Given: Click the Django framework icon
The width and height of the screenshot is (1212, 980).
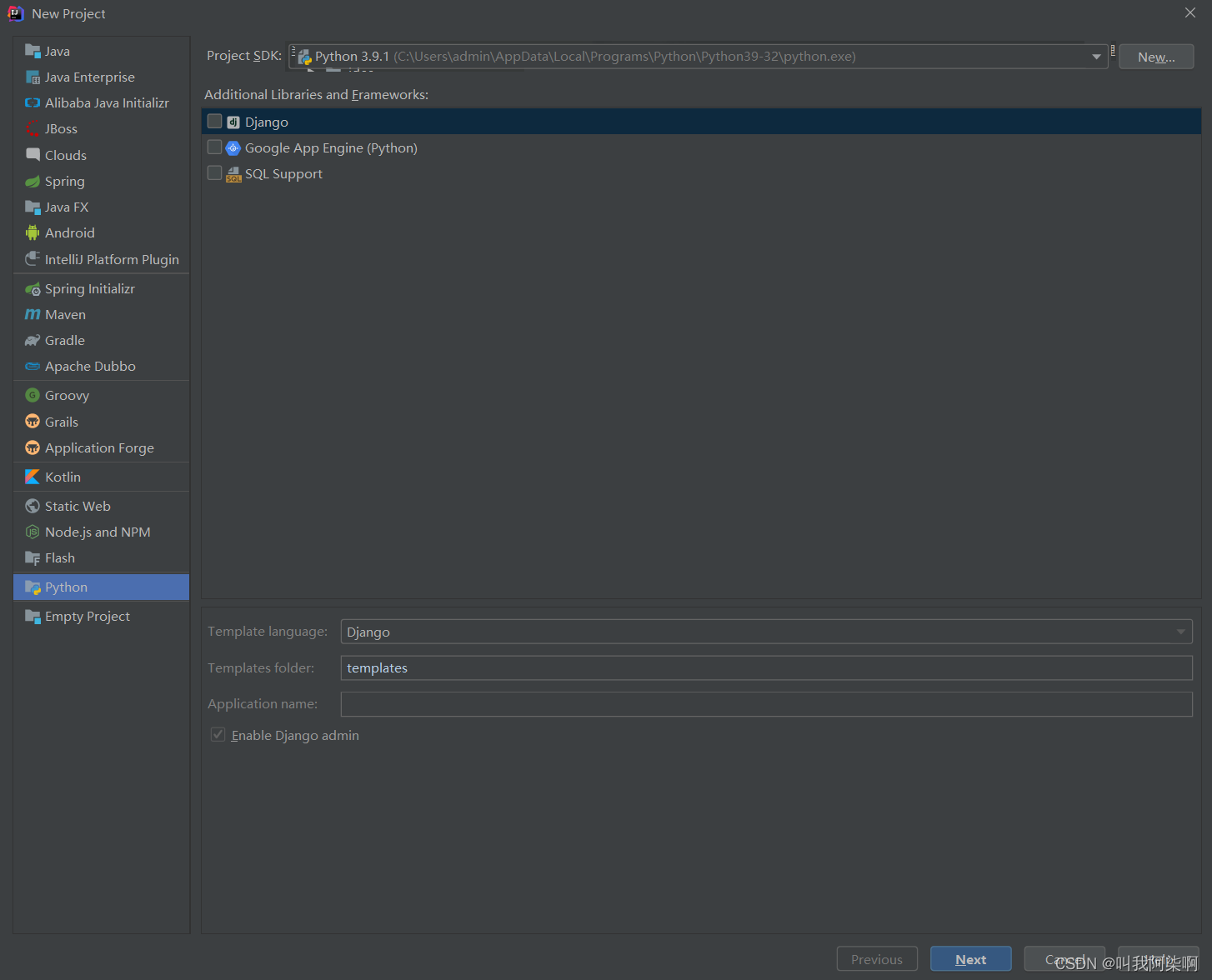Looking at the screenshot, I should [x=233, y=122].
